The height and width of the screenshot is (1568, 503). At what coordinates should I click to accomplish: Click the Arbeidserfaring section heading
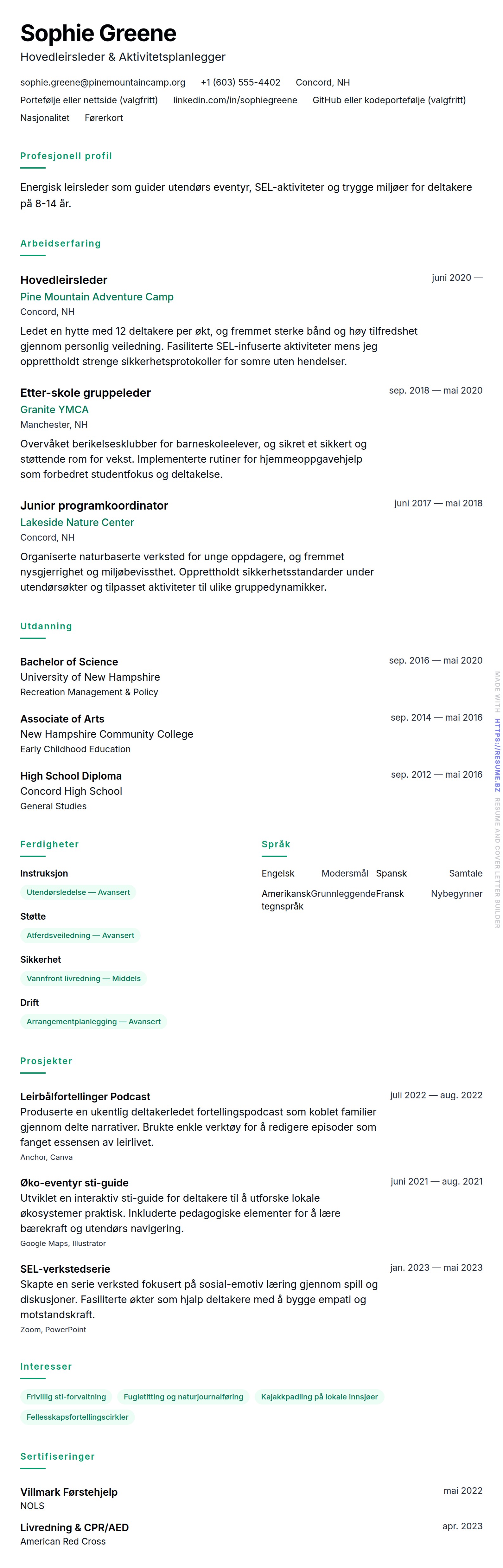pyautogui.click(x=60, y=243)
